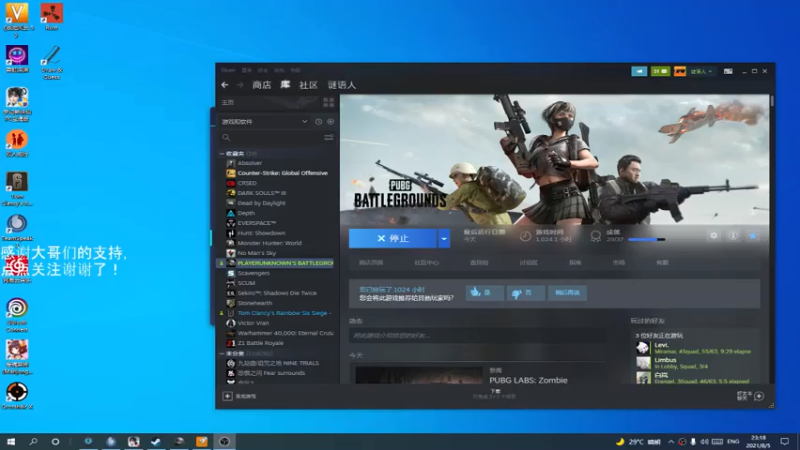The image size is (800, 450).
Task: Open the advanced filter sliders icon
Action: 329,137
